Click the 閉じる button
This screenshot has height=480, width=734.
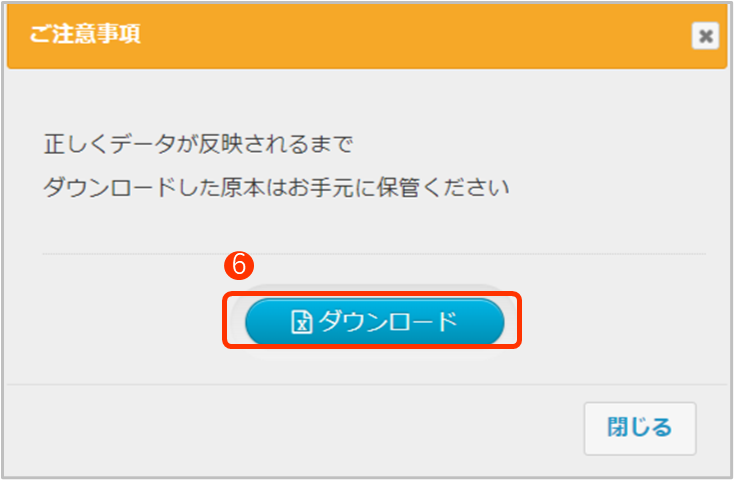tap(639, 428)
